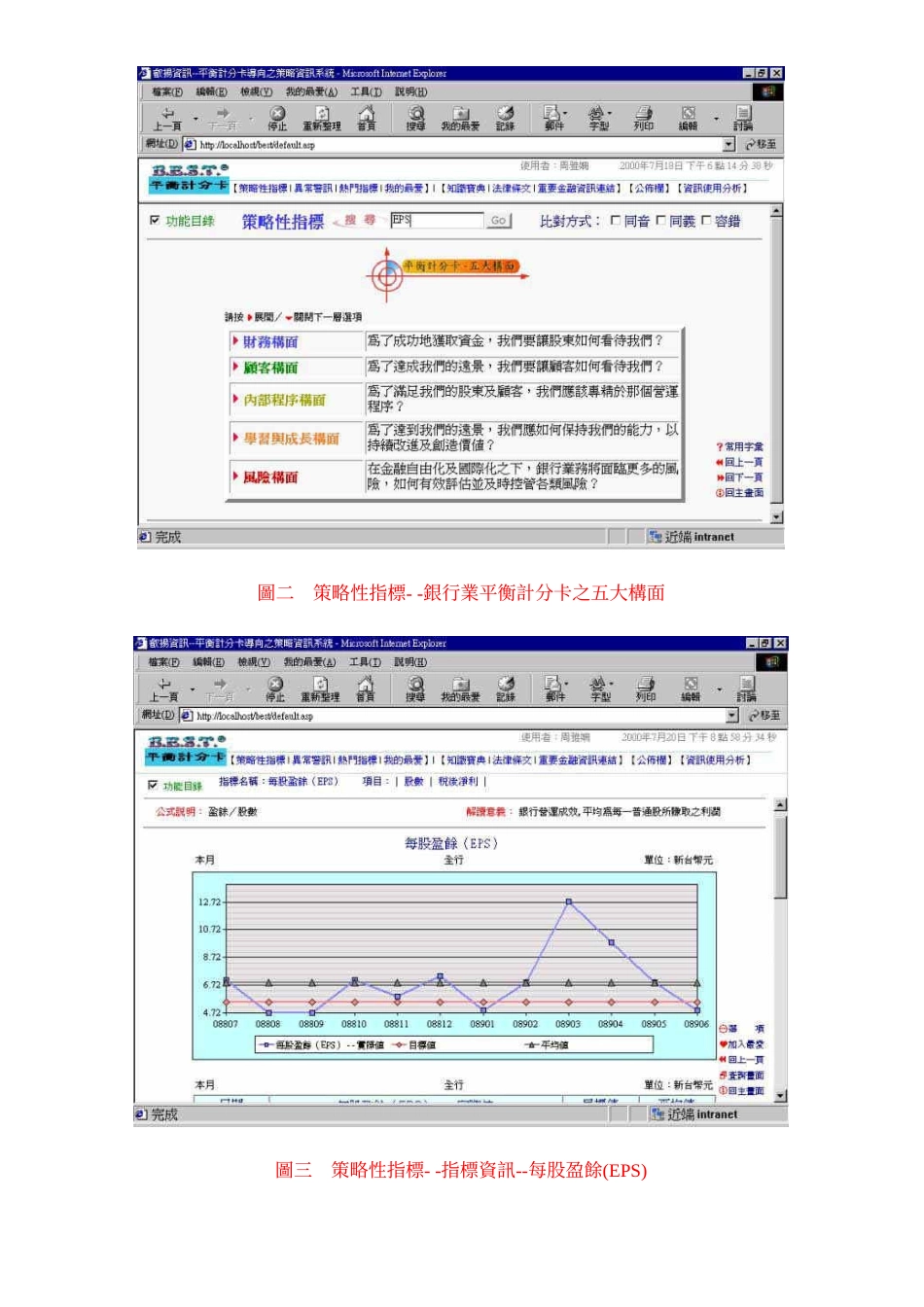
Task: Click 08903 EPS peak point on chart
Action: pyautogui.click(x=568, y=902)
